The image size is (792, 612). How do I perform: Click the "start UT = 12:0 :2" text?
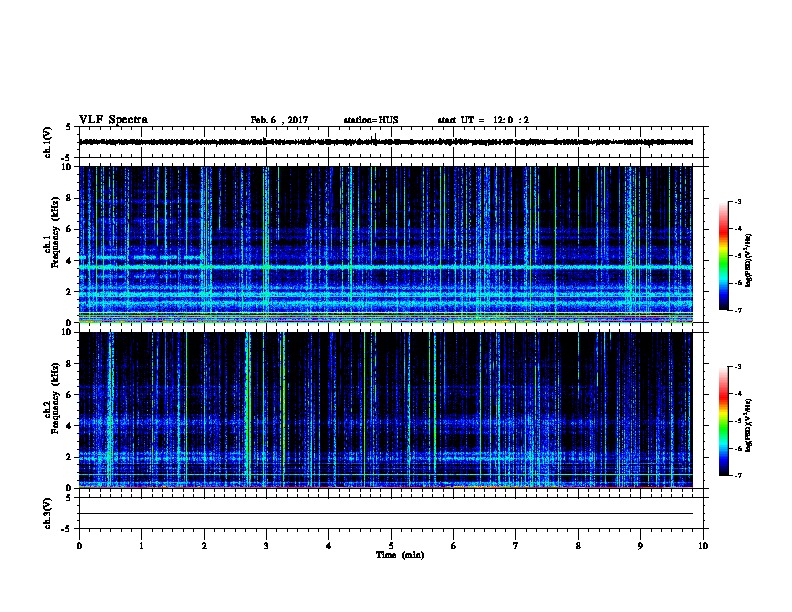coord(483,120)
